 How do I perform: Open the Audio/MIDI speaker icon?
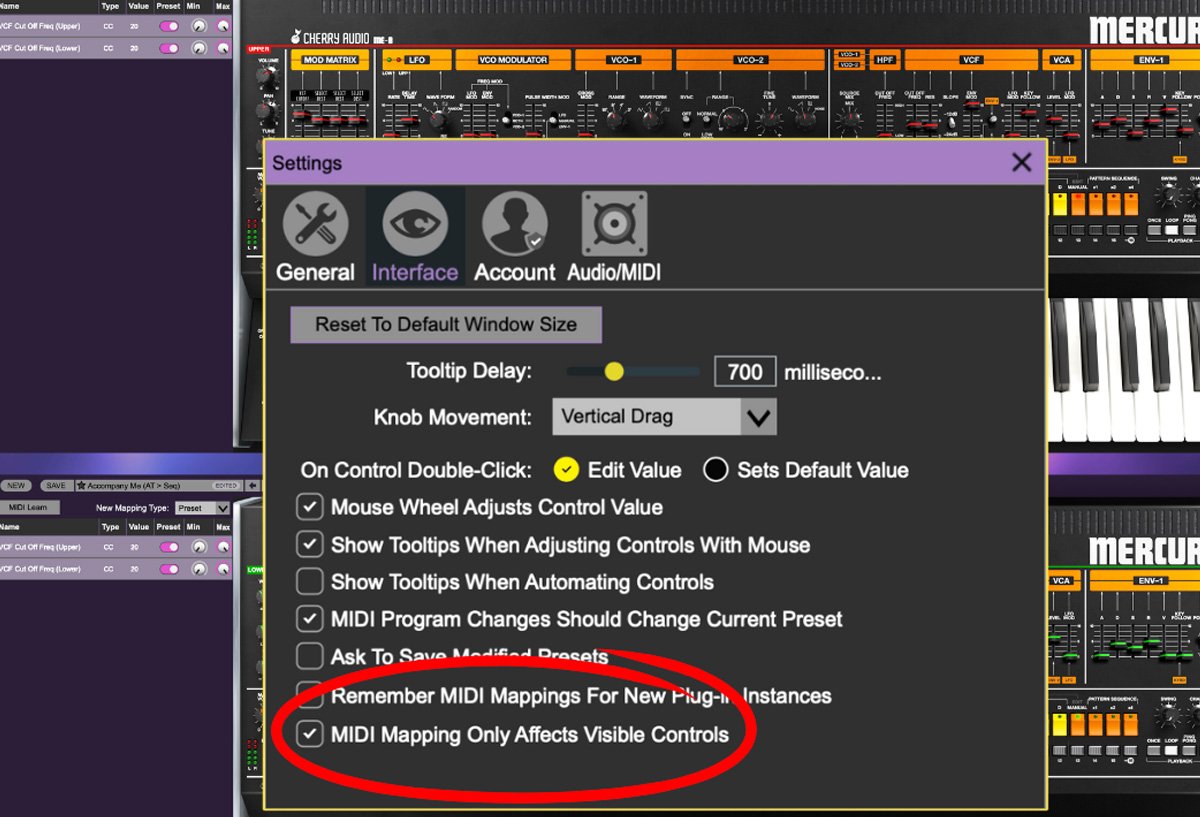point(614,225)
